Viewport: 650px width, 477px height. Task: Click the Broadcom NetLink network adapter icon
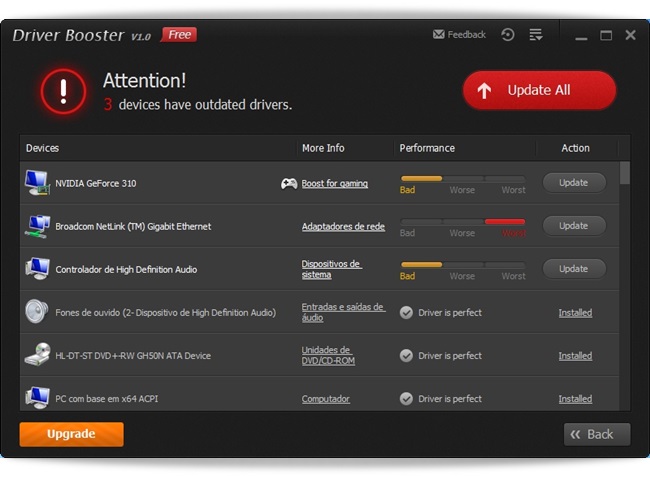37,226
